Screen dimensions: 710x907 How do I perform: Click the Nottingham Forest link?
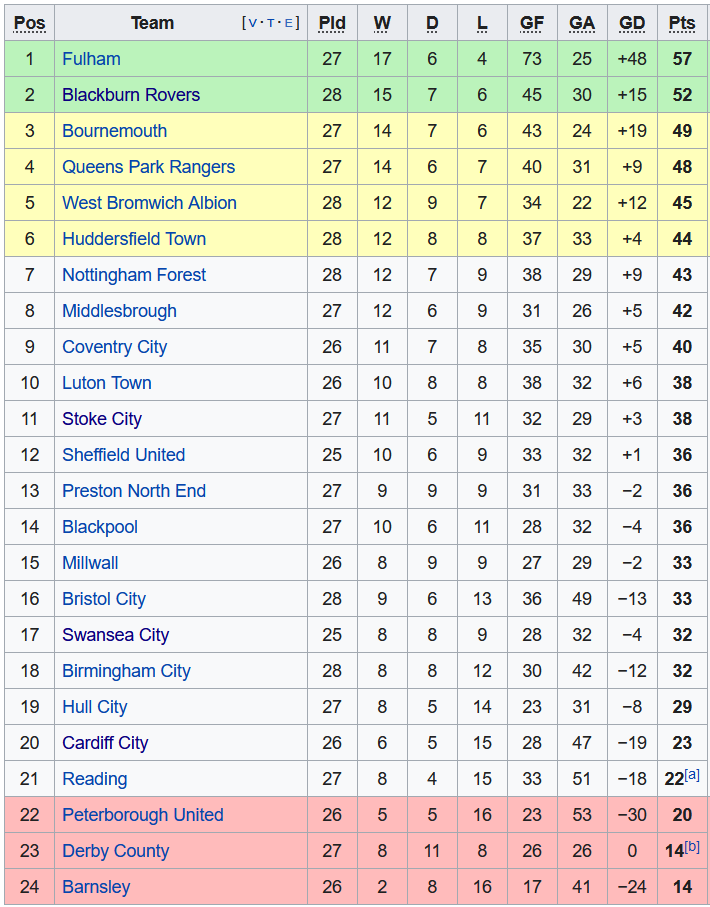(x=134, y=275)
